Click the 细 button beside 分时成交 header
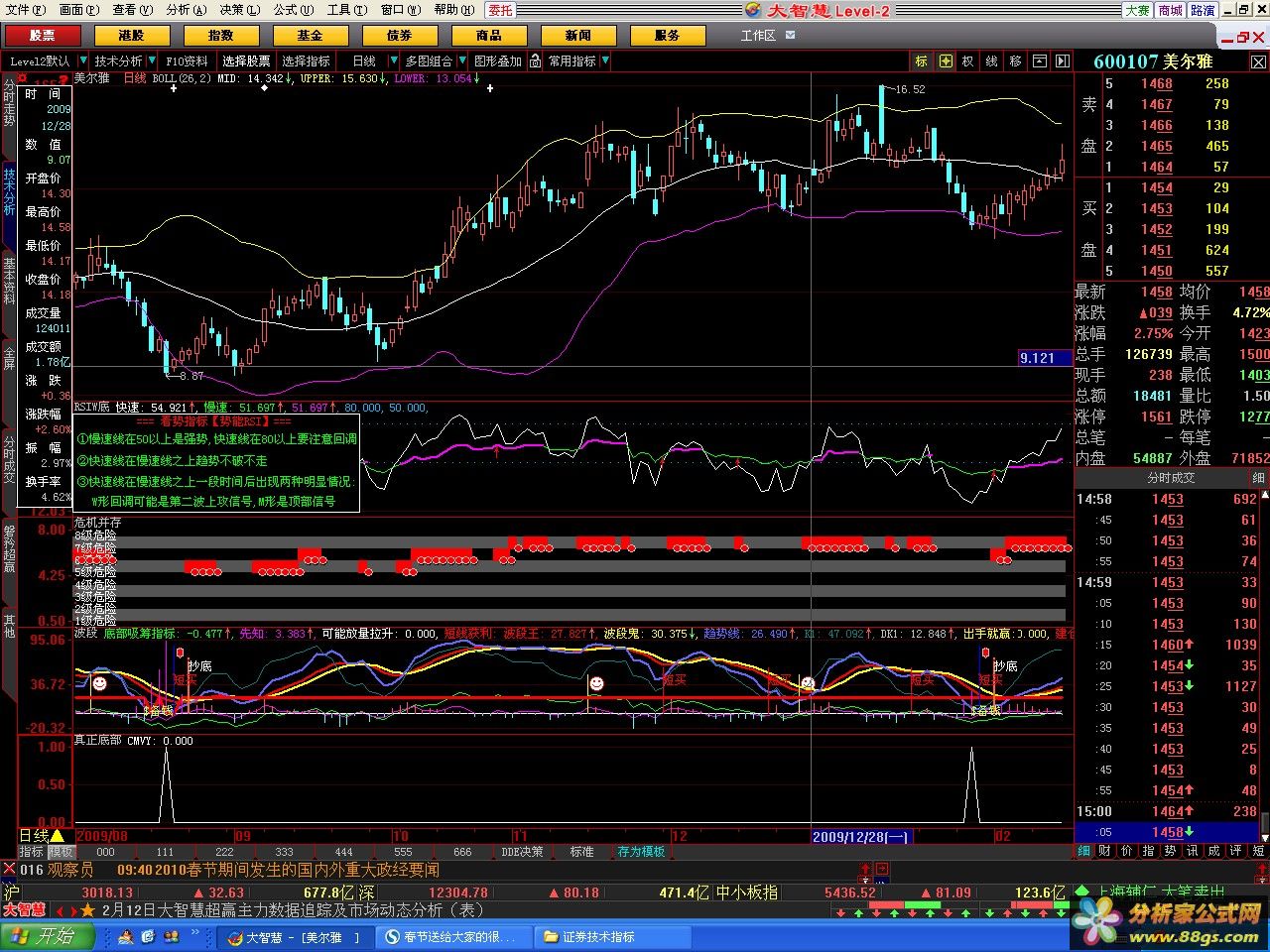1270x952 pixels. pos(1258,478)
